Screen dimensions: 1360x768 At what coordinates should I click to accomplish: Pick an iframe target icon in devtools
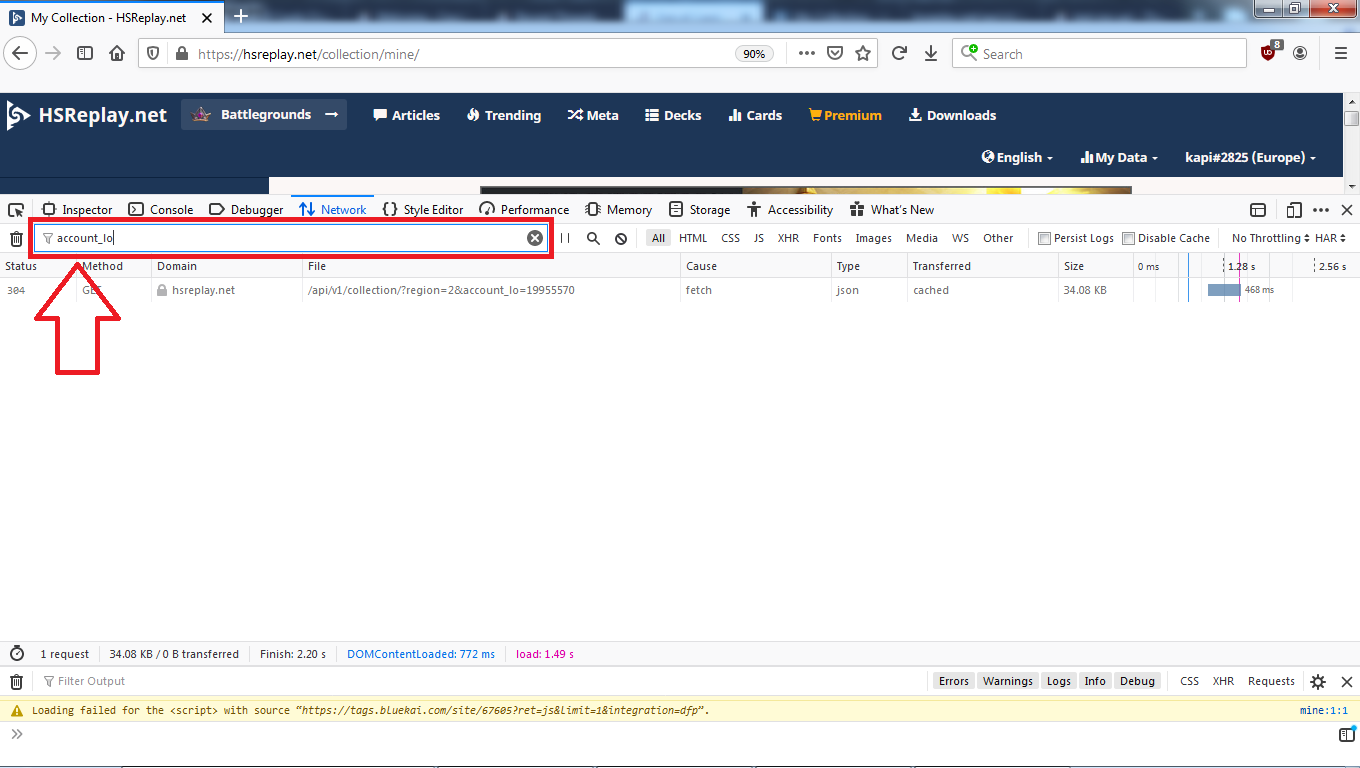pyautogui.click(x=1258, y=210)
